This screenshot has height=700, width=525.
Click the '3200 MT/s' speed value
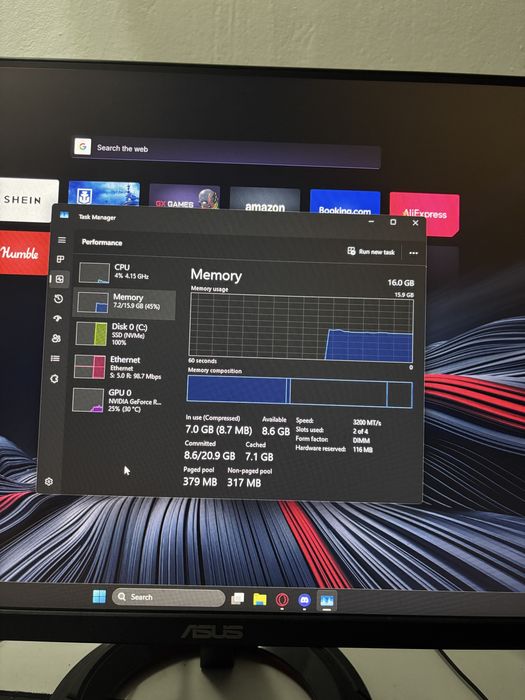coord(367,422)
